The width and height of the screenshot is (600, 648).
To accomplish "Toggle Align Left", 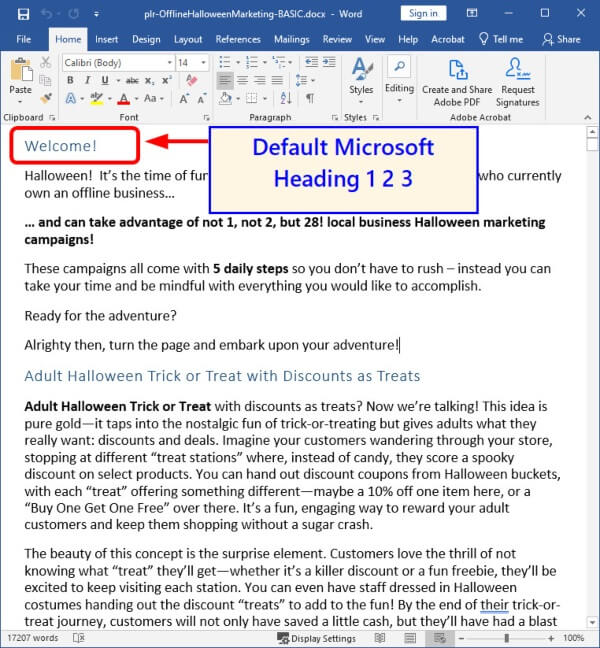I will point(225,80).
